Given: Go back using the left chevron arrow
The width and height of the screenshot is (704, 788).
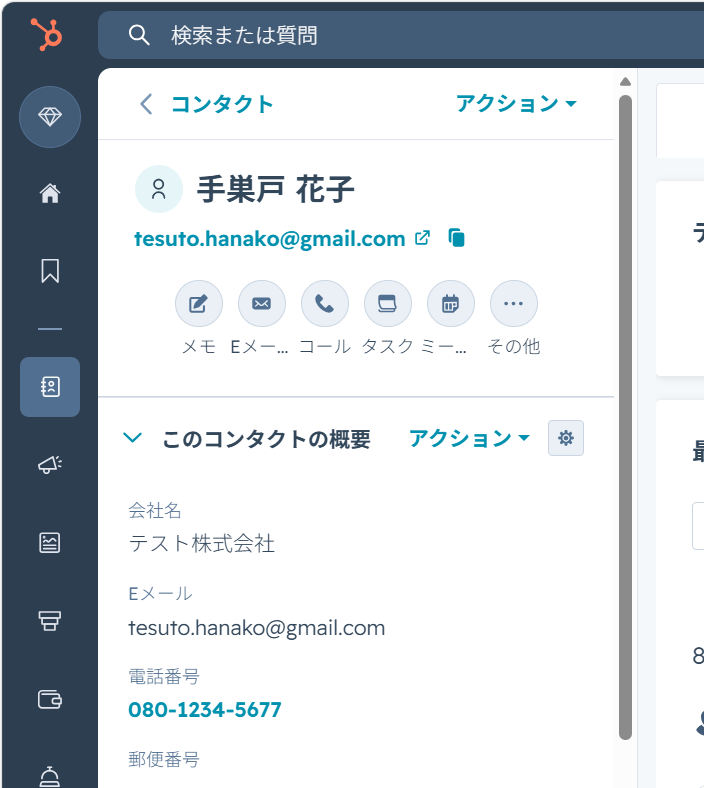Looking at the screenshot, I should click(146, 104).
